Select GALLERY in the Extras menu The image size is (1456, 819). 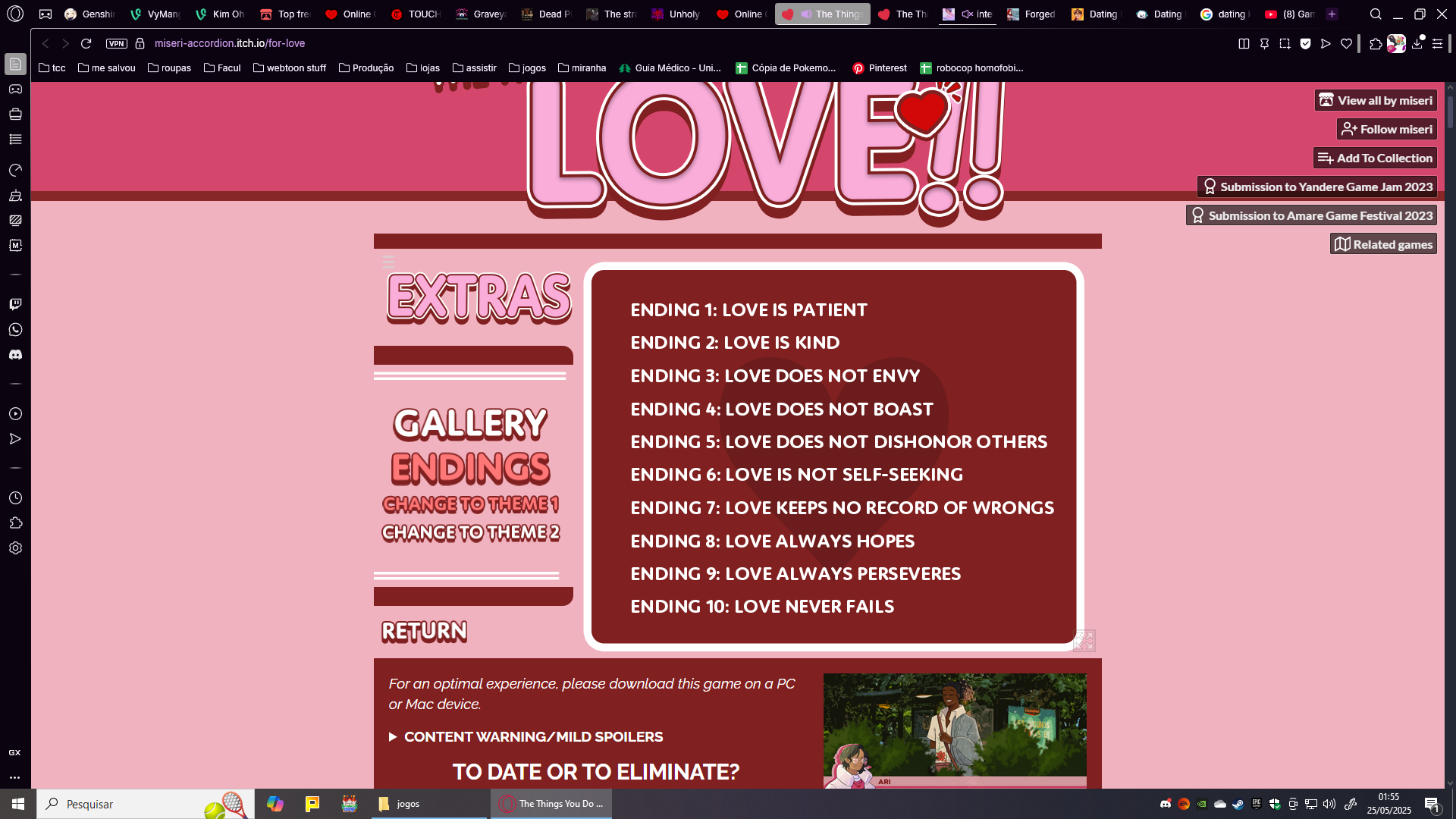coord(470,423)
